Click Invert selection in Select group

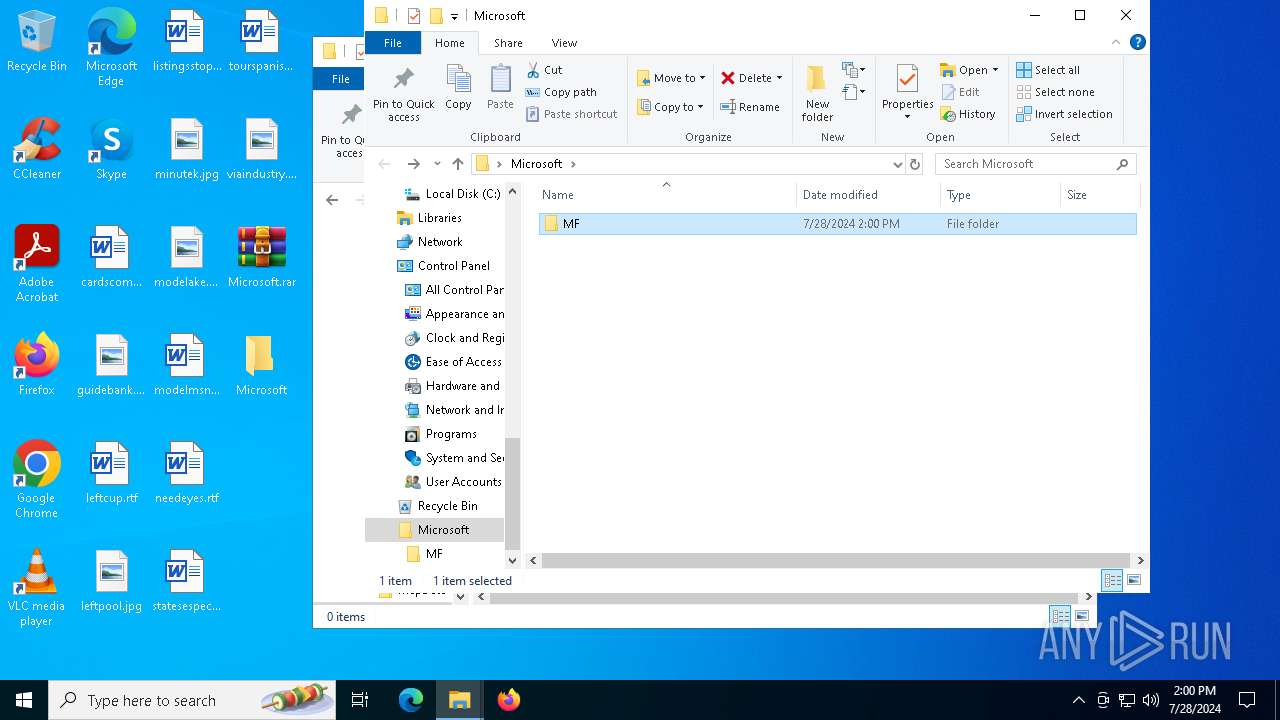click(1064, 114)
